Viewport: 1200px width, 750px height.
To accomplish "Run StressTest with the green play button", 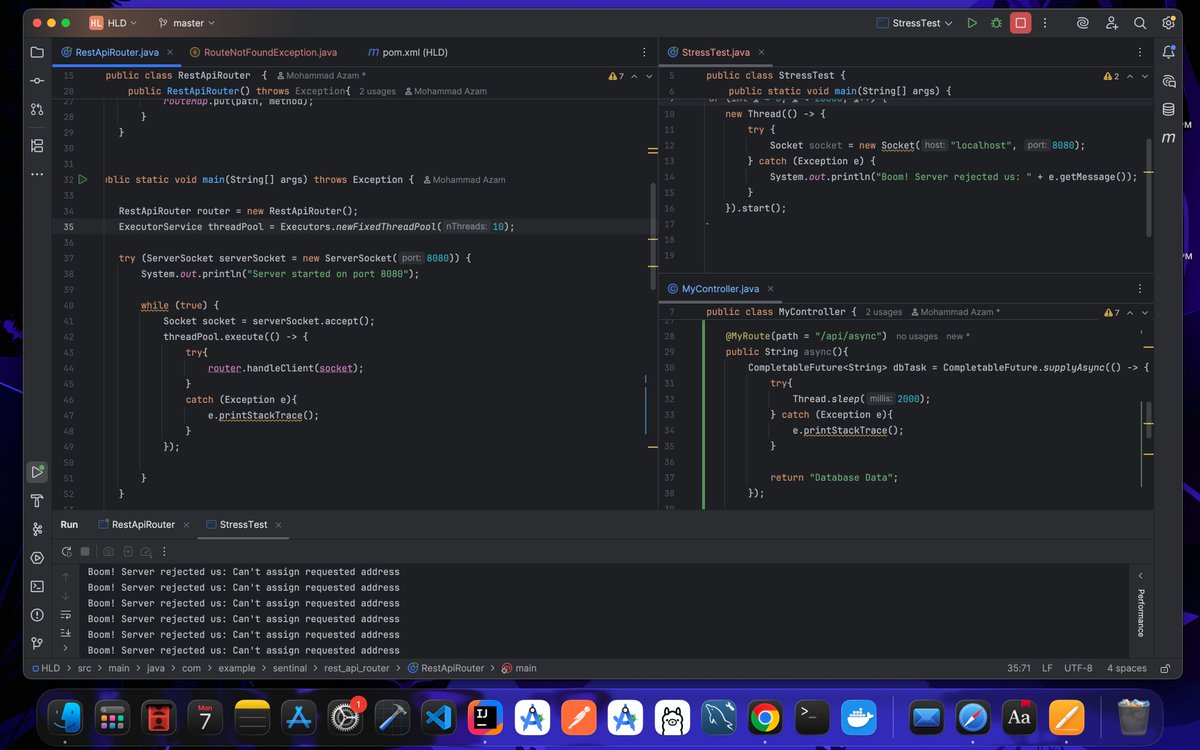I will pyautogui.click(x=972, y=23).
